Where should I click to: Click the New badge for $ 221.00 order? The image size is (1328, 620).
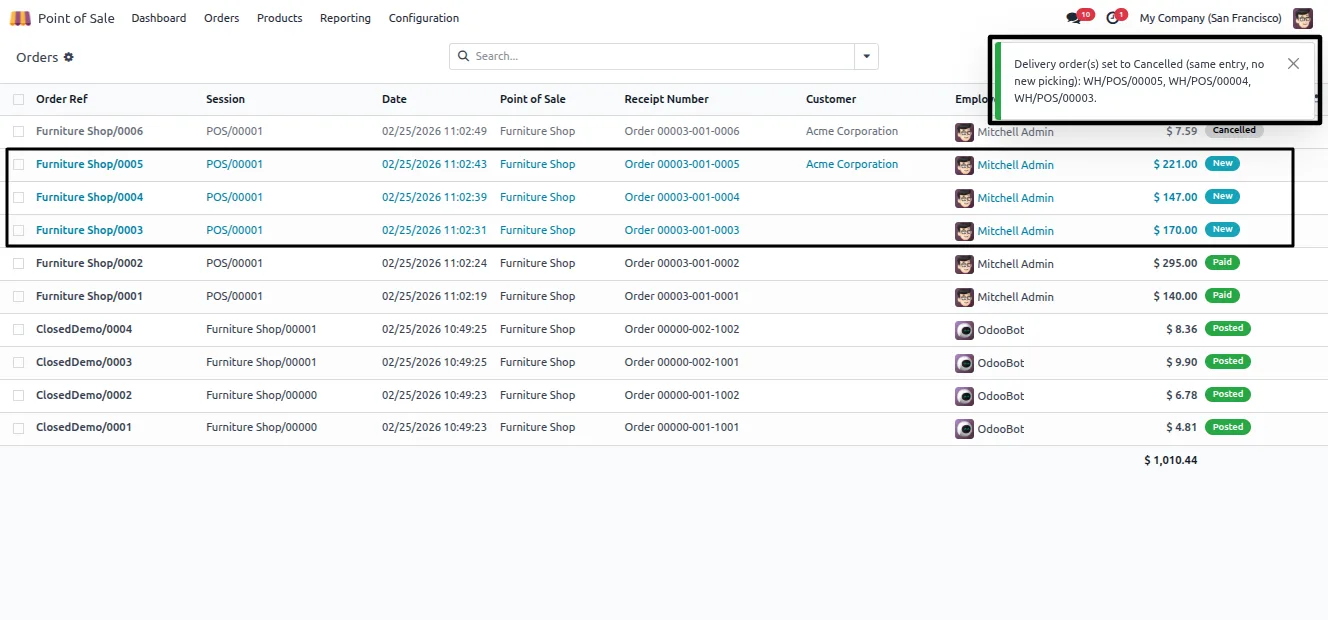click(1222, 163)
